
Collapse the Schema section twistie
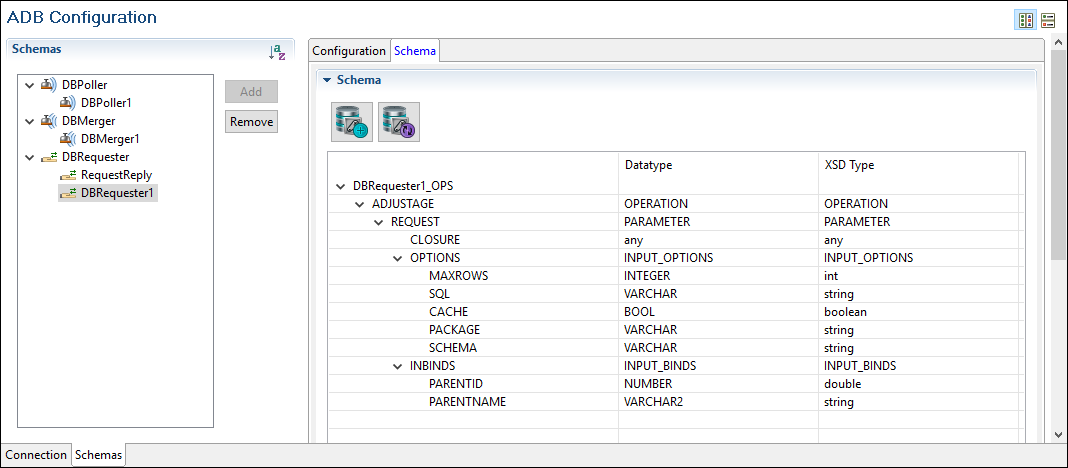[x=326, y=80]
